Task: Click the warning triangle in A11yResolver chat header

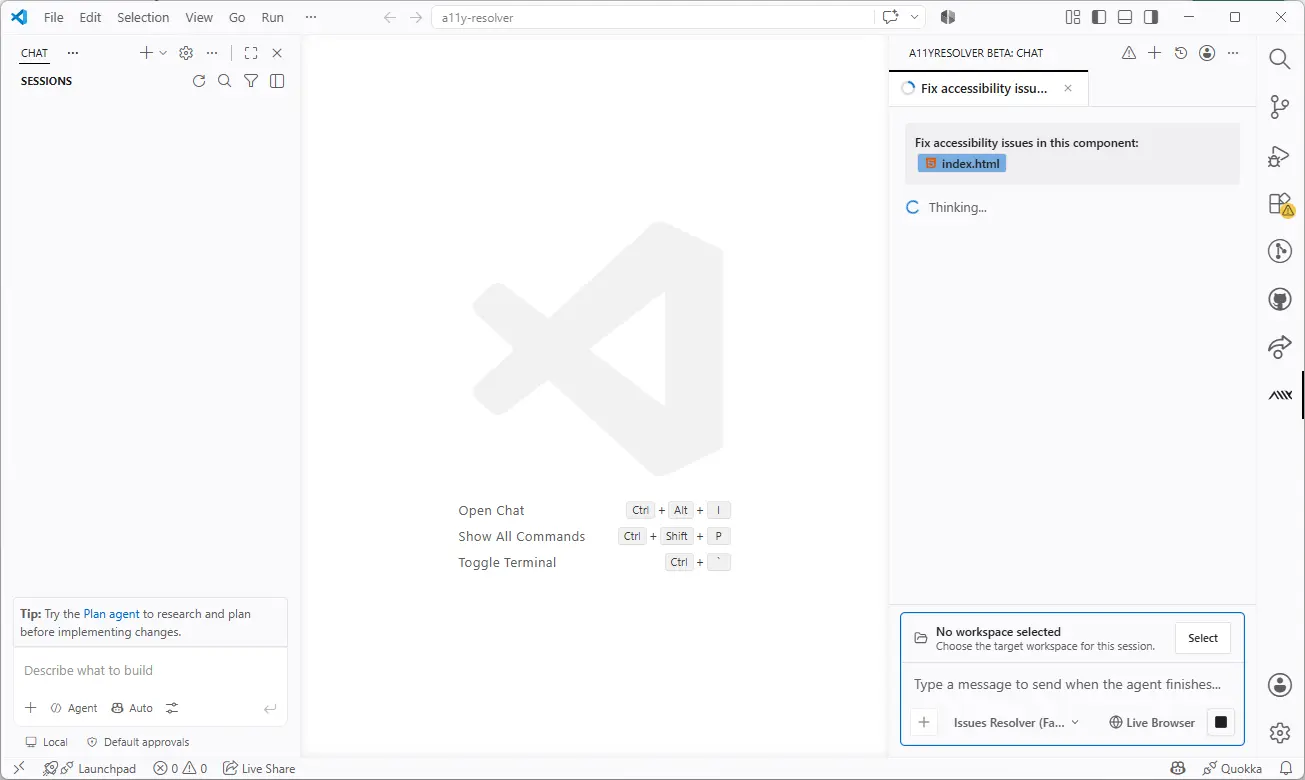Action: coord(1129,53)
